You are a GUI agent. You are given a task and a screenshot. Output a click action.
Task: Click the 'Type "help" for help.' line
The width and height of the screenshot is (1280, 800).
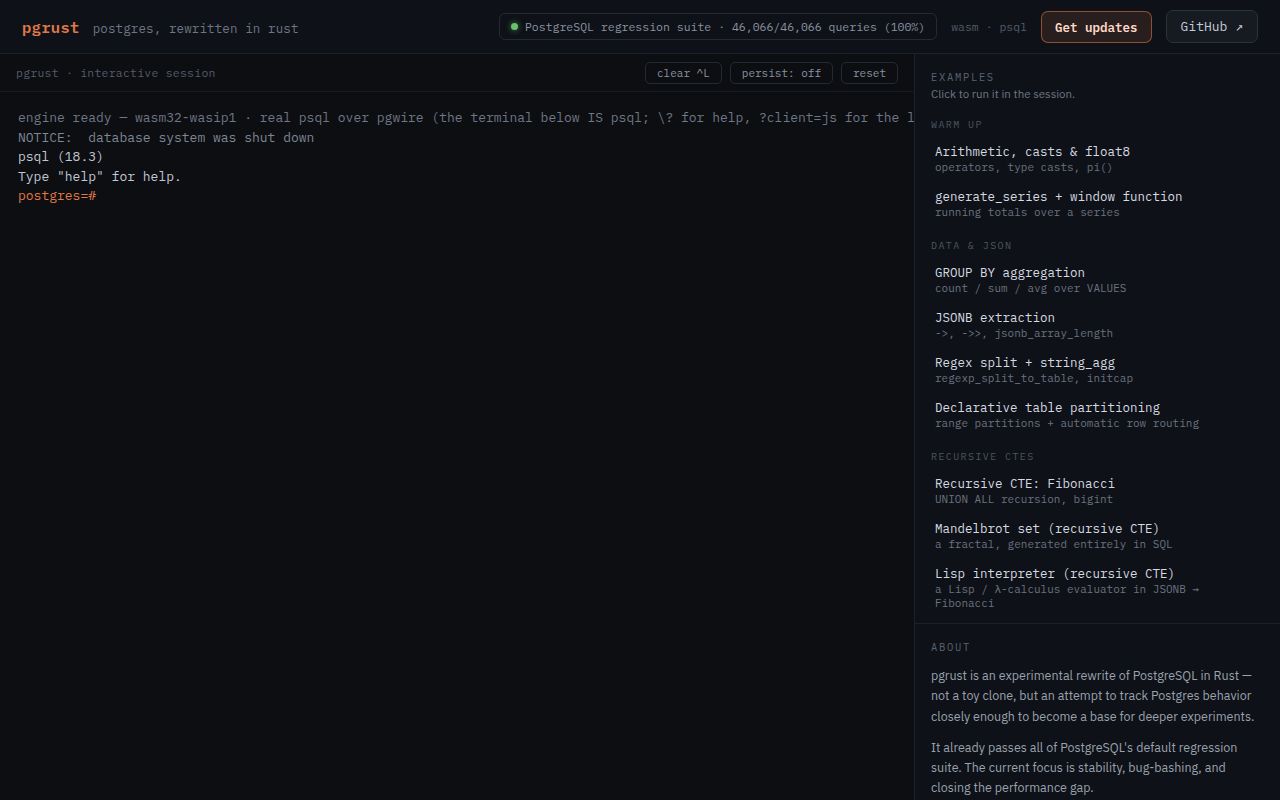click(x=99, y=177)
